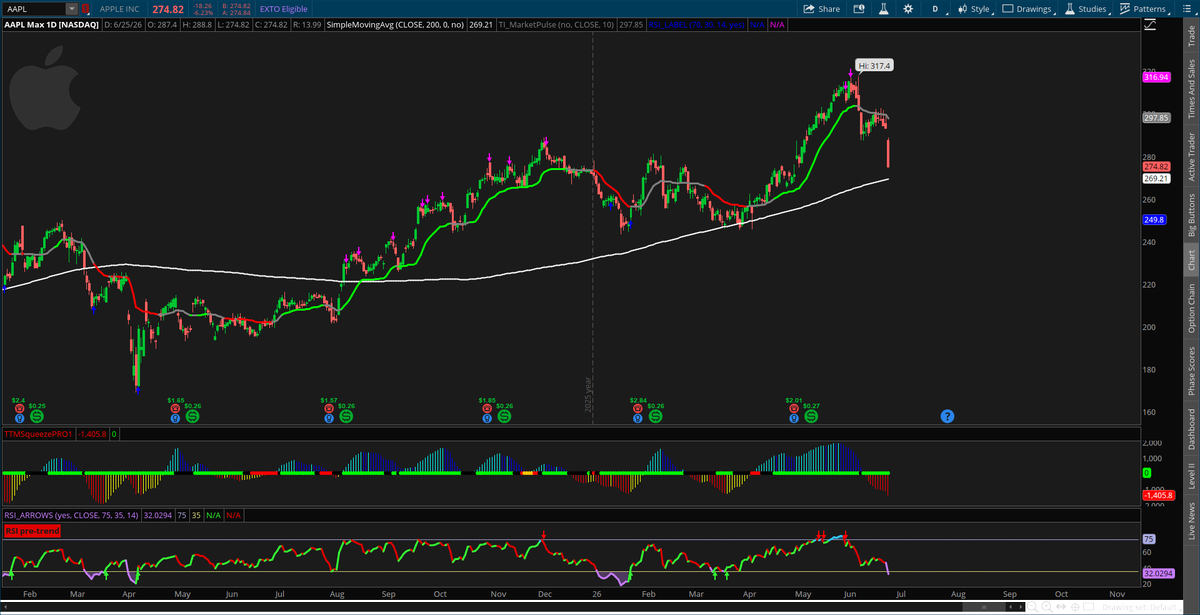The image size is (1200, 615).
Task: Switch to the Trade sidebar tab
Action: pyautogui.click(x=1190, y=35)
